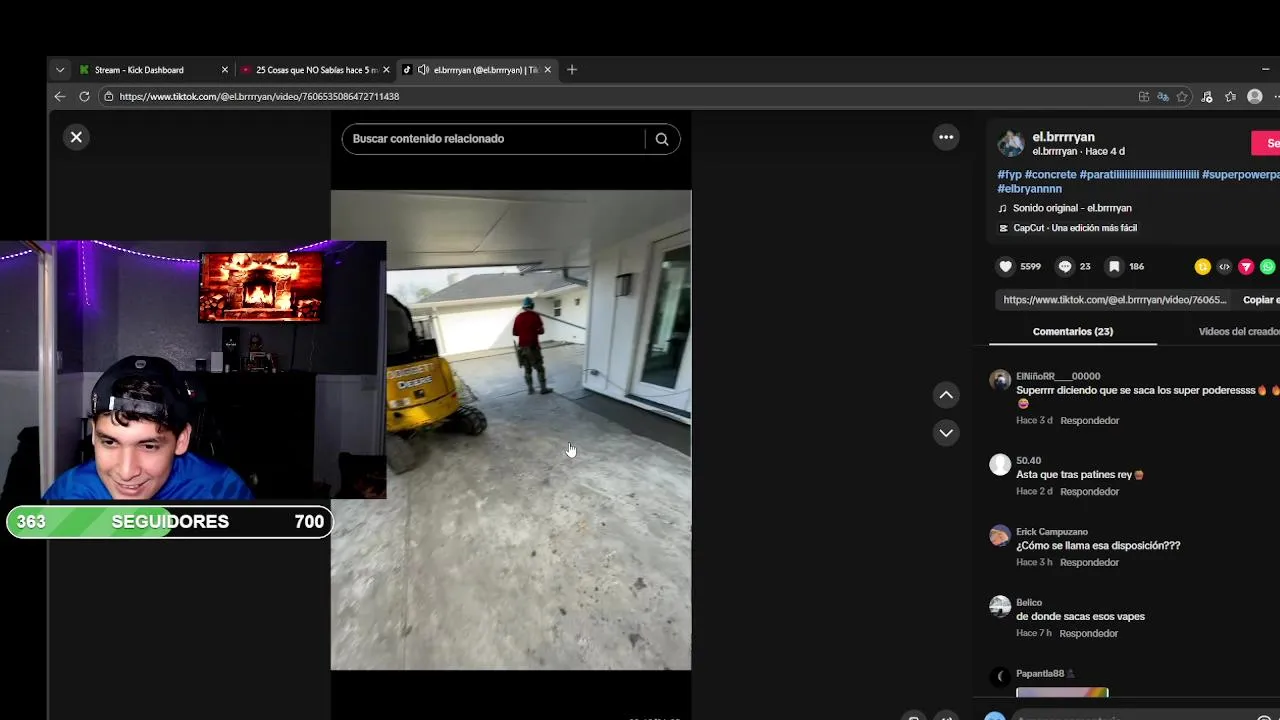The width and height of the screenshot is (1280, 720).
Task: Go back with browser back arrow
Action: pyautogui.click(x=59, y=96)
